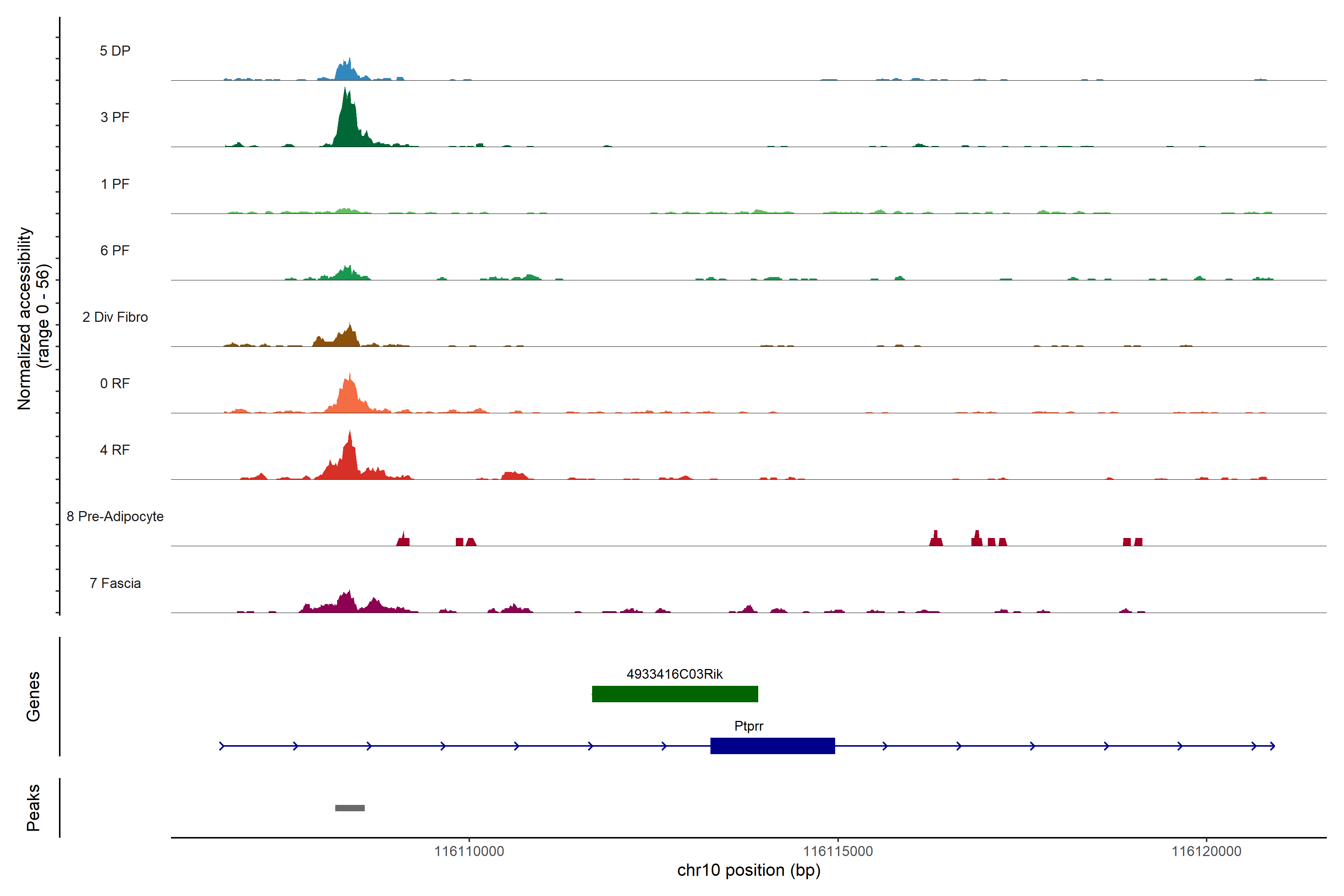The image size is (1344, 896).
Task: Click the blue Ptprr exon box
Action: tap(772, 746)
